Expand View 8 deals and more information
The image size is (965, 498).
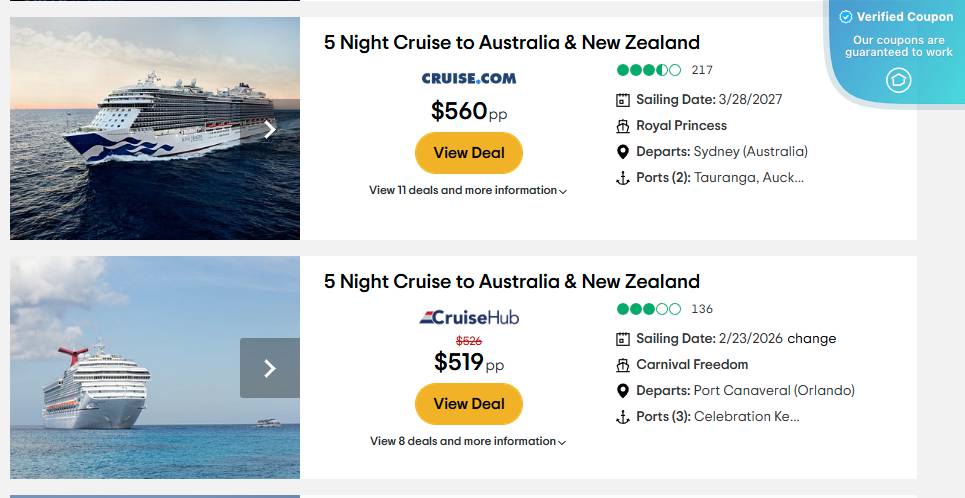click(x=468, y=441)
